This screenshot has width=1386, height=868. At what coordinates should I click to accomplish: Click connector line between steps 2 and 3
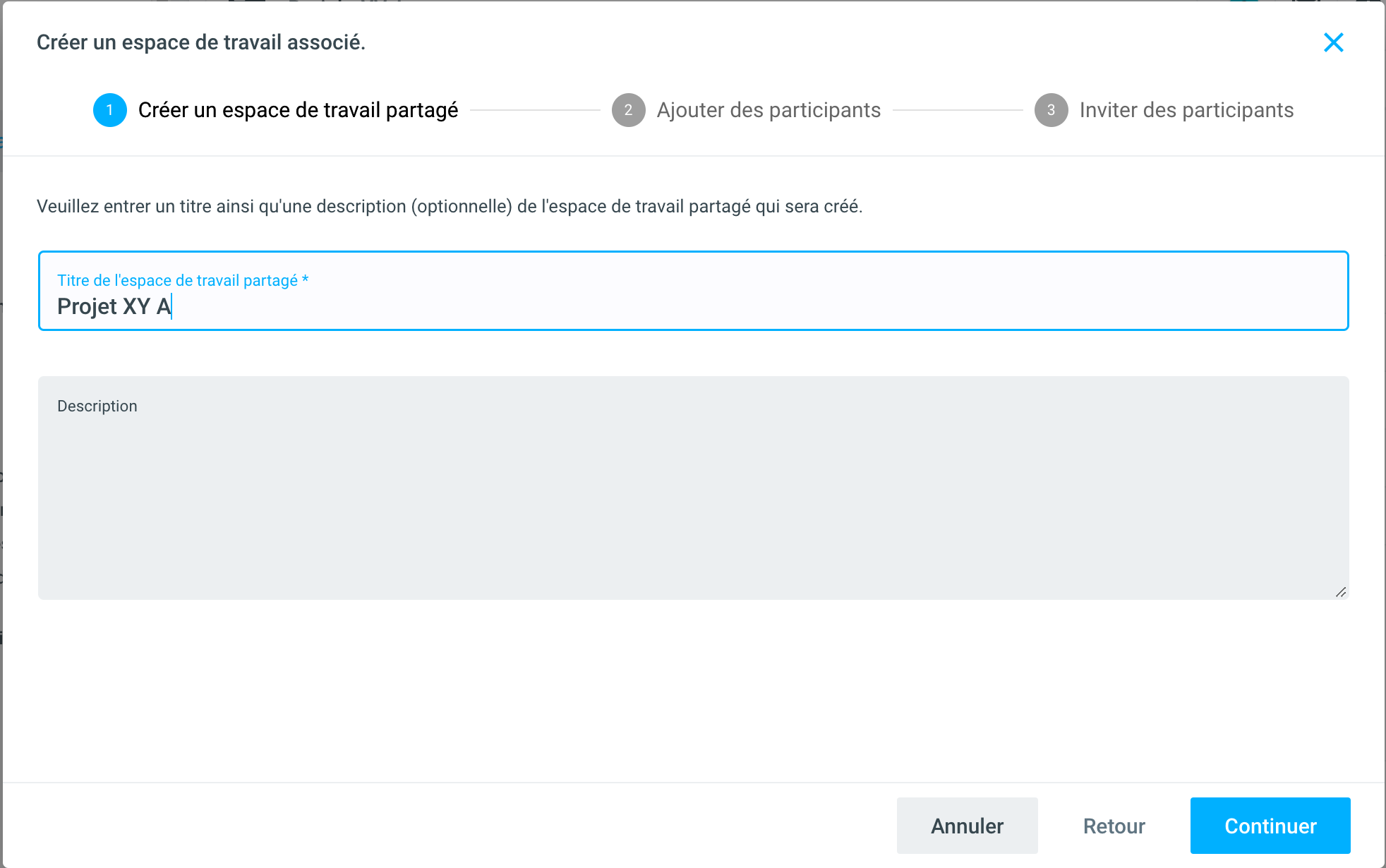point(958,110)
